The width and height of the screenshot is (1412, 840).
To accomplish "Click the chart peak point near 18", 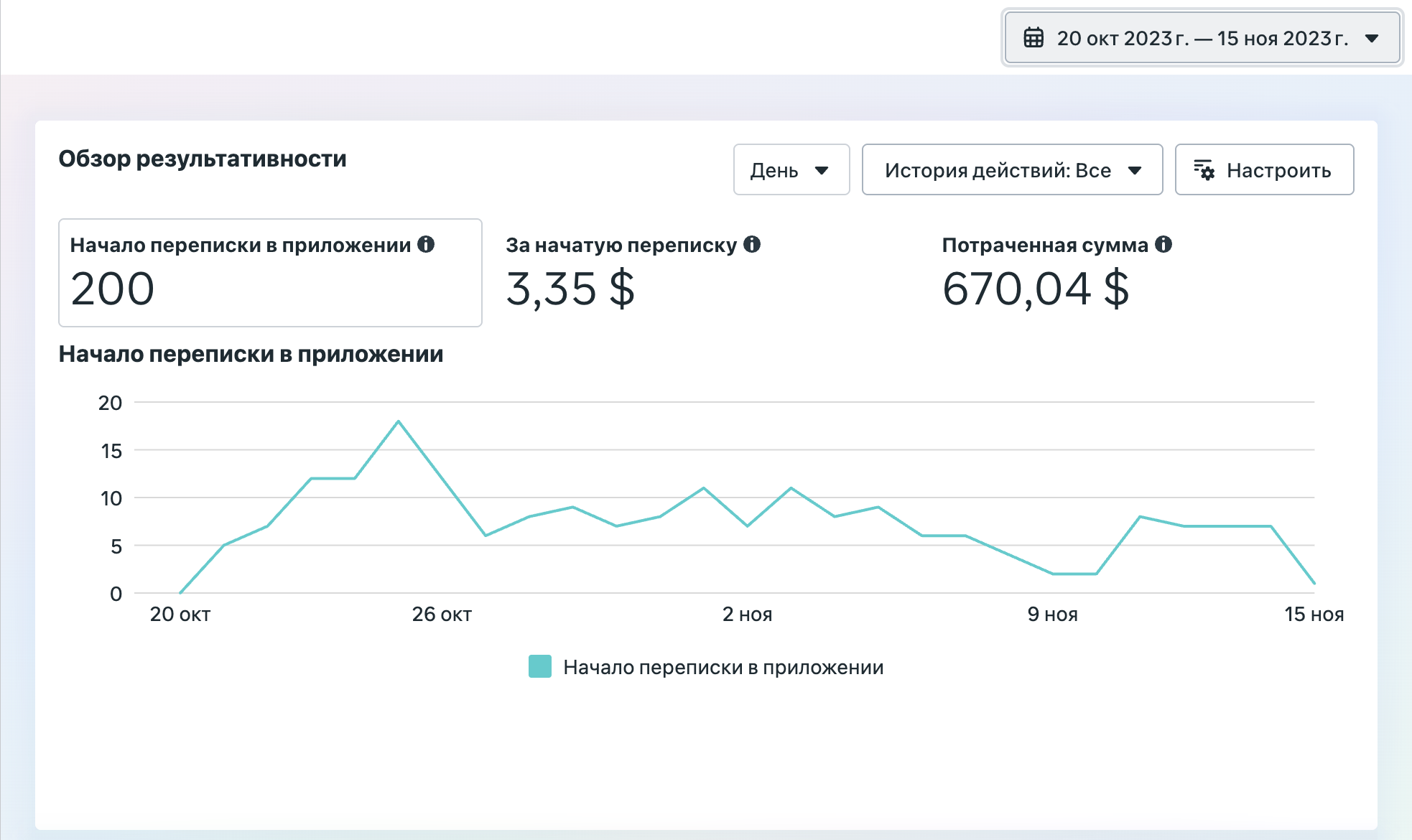I will coord(399,421).
